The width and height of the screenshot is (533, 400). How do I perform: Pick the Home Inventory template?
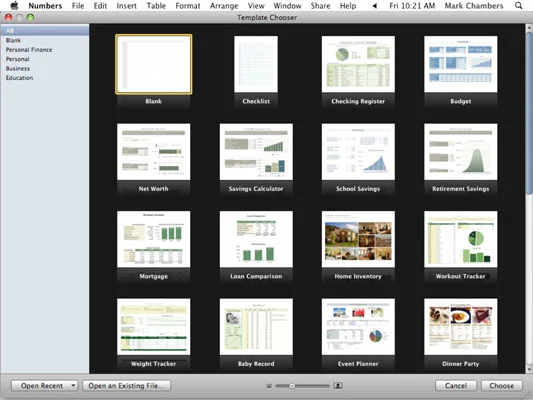pyautogui.click(x=358, y=239)
